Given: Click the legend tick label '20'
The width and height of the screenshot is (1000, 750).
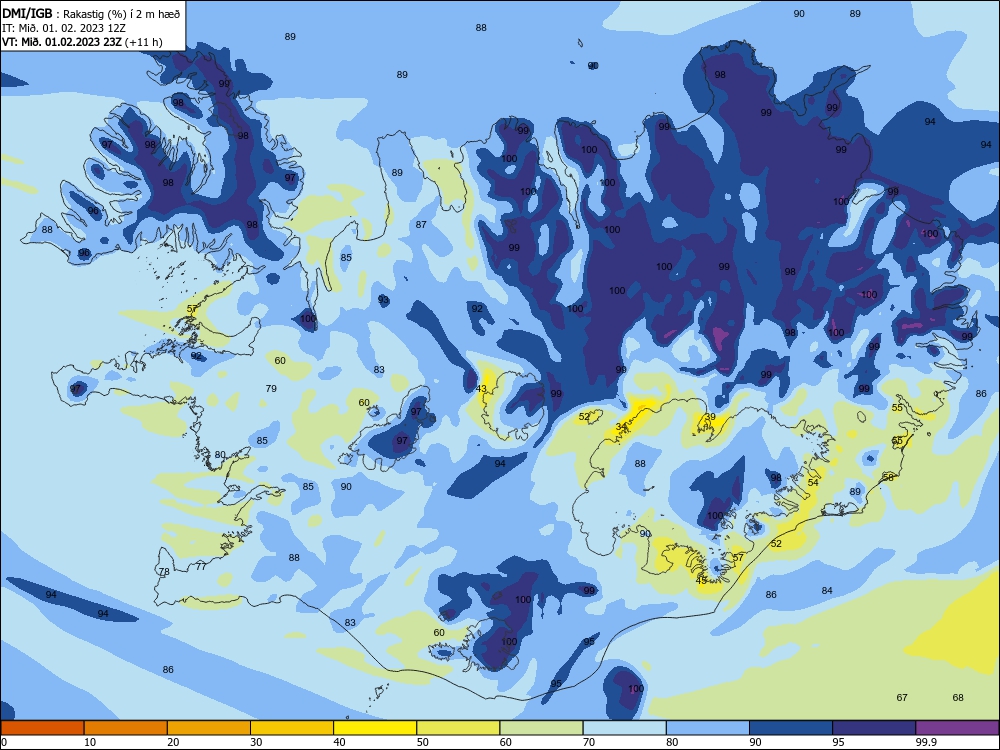Looking at the screenshot, I should tap(173, 742).
